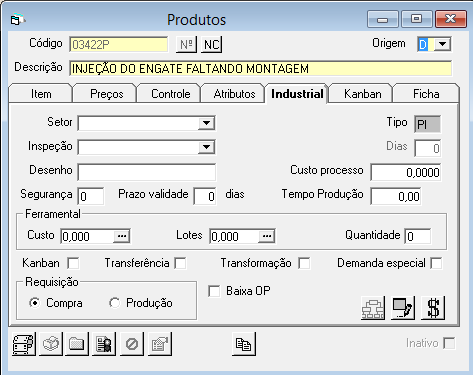Viewport: 473px width, 375px height.
Task: Enable the Kanban checkbox
Action: [73, 263]
